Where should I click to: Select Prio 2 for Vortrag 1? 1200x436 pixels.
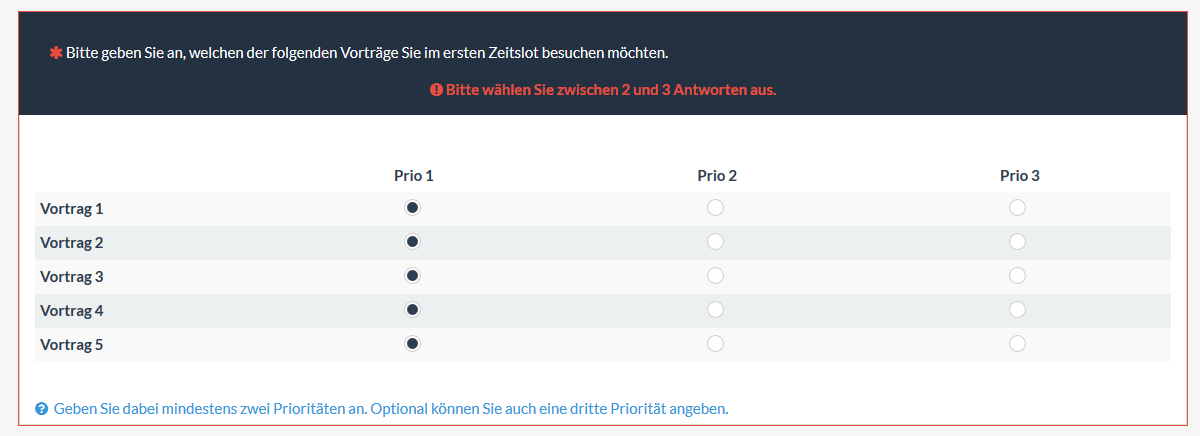715,208
